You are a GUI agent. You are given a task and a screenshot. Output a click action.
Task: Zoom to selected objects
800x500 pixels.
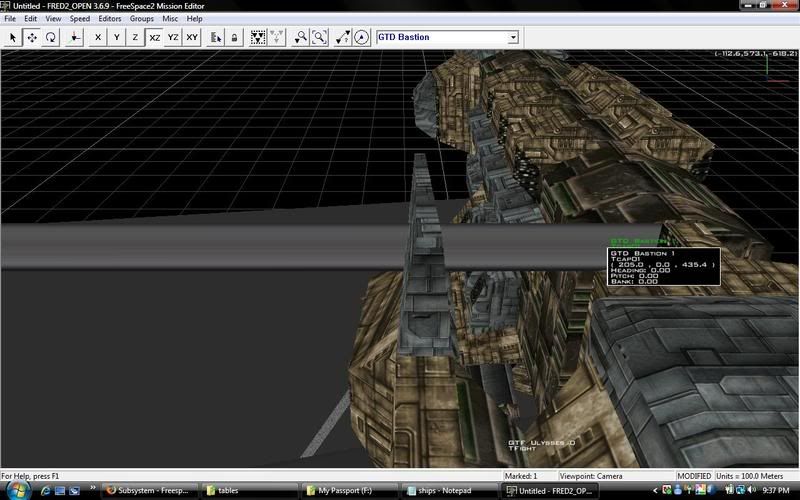[301, 37]
